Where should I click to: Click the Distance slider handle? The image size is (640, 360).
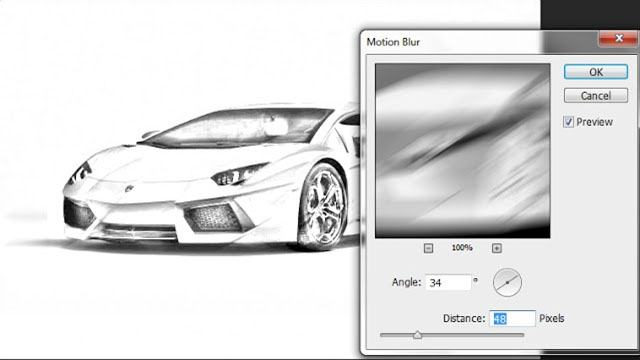click(417, 335)
